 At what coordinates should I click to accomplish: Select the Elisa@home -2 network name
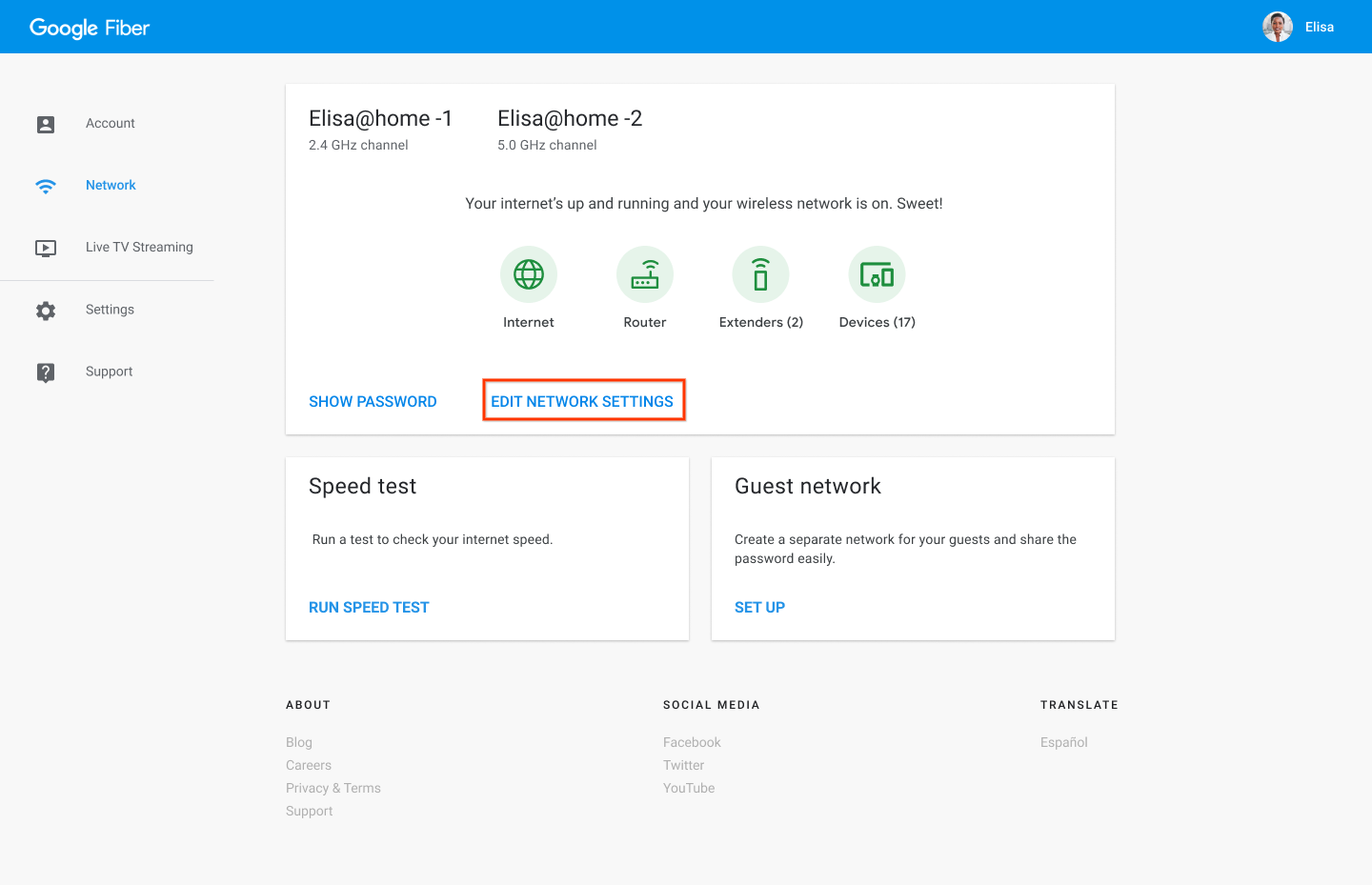[x=570, y=118]
